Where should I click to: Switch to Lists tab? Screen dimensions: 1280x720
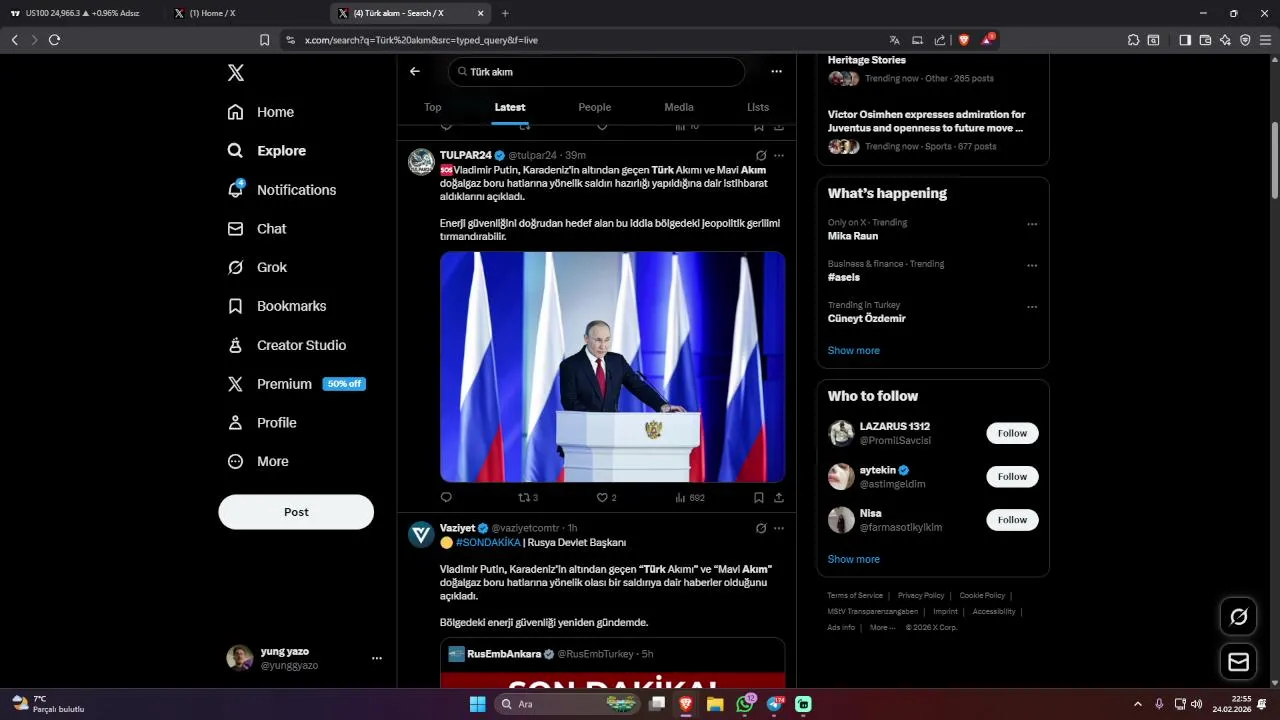[758, 107]
